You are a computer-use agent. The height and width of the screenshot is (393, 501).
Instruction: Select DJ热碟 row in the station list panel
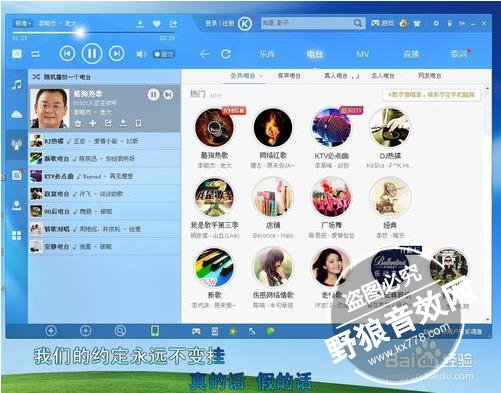104,141
